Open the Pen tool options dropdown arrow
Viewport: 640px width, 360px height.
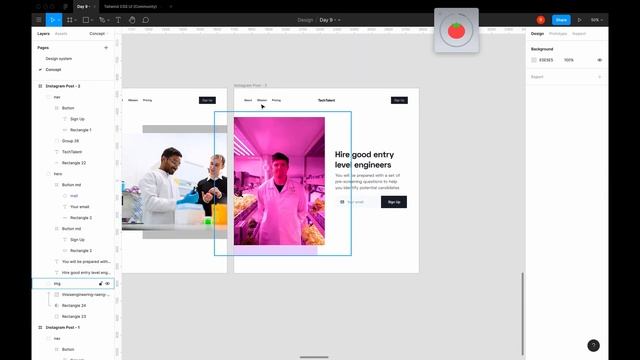[108, 20]
